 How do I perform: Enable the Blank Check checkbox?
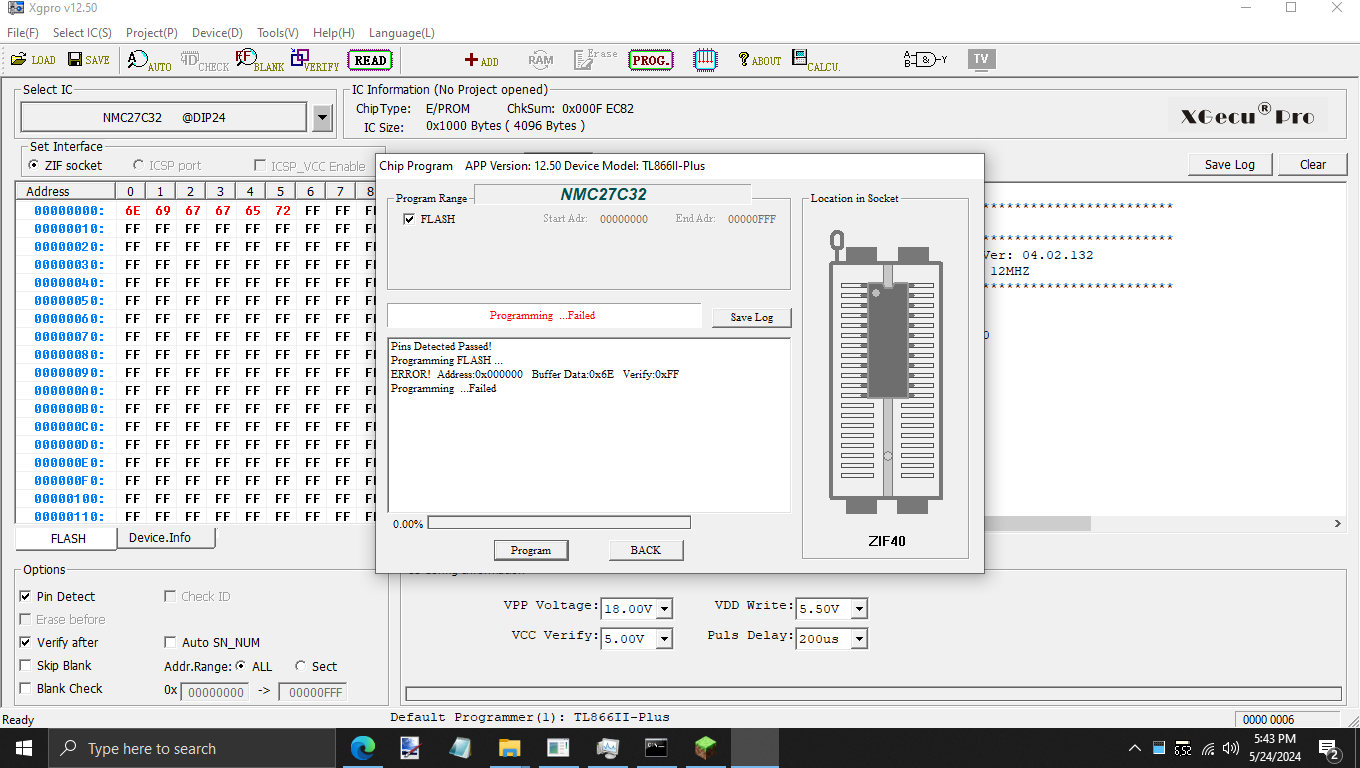coord(25,688)
